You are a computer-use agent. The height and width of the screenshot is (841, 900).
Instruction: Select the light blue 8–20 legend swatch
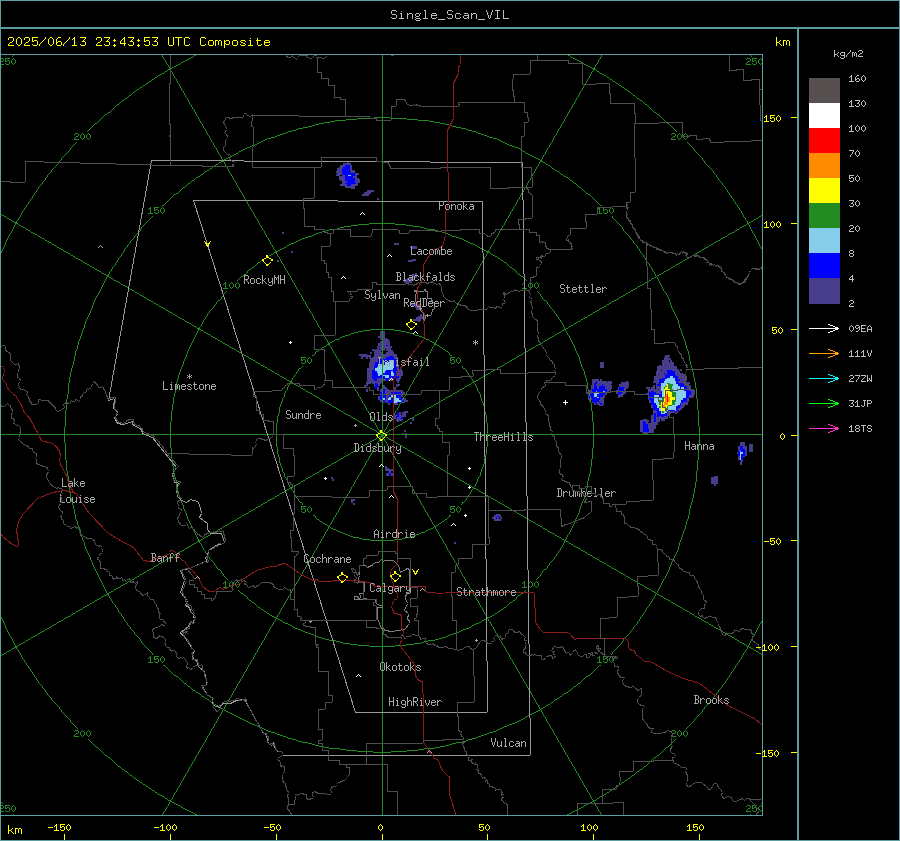pyautogui.click(x=824, y=241)
